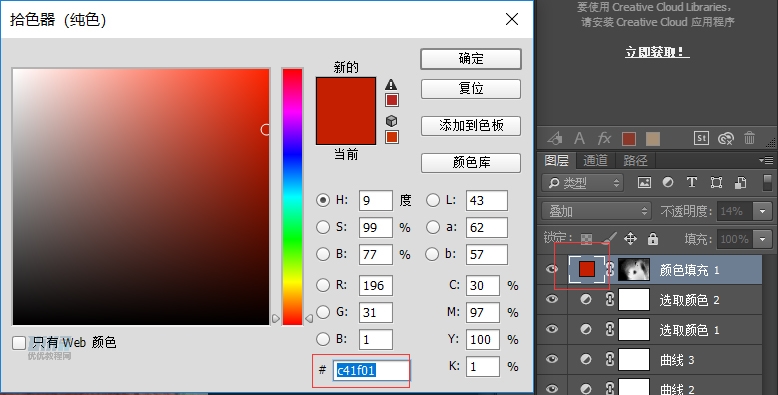
Task: Click the vertical rainbow hue slider
Action: [292, 197]
